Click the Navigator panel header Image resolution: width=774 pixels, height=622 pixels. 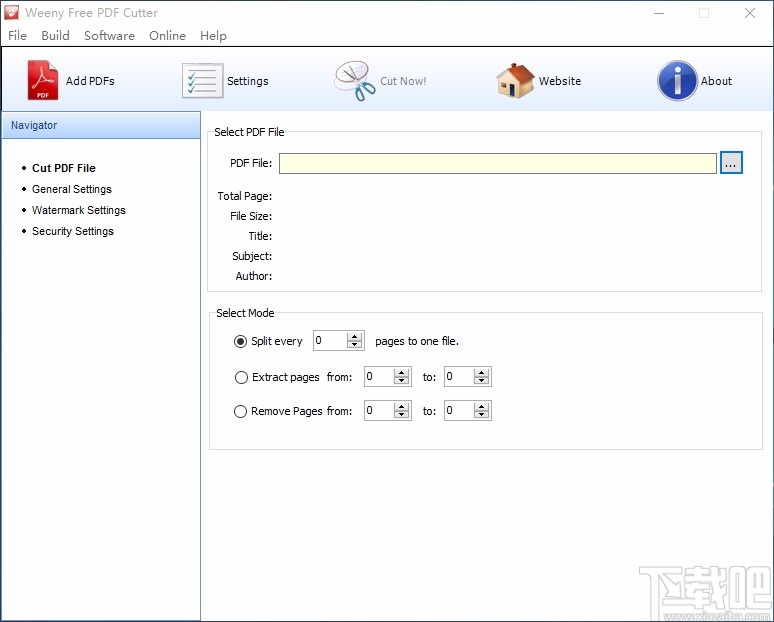tap(101, 125)
